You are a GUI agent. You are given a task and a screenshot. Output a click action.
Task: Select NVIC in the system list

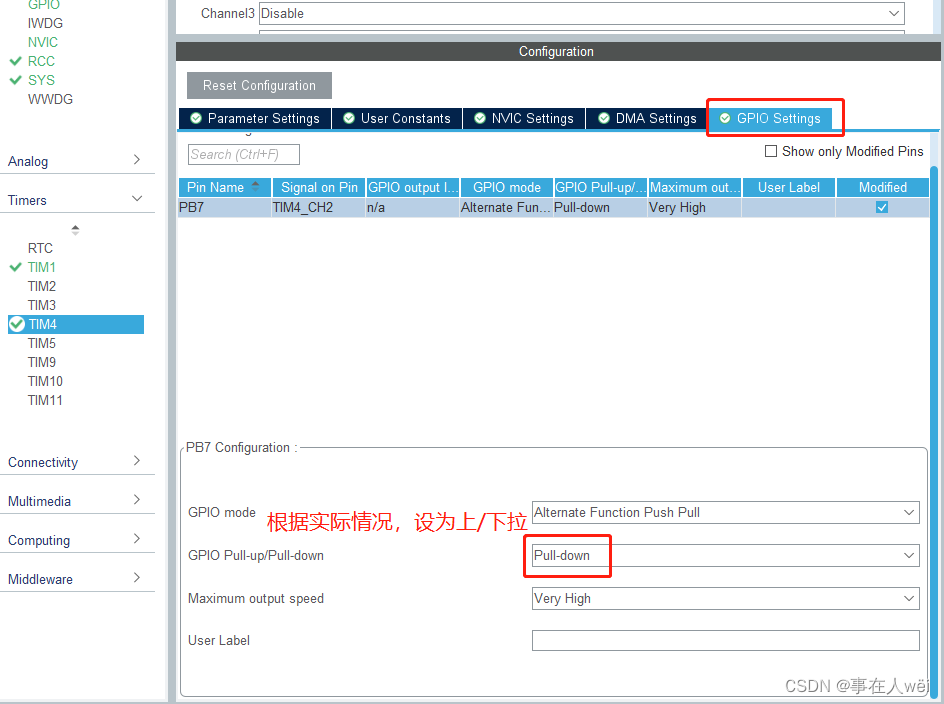tap(43, 42)
